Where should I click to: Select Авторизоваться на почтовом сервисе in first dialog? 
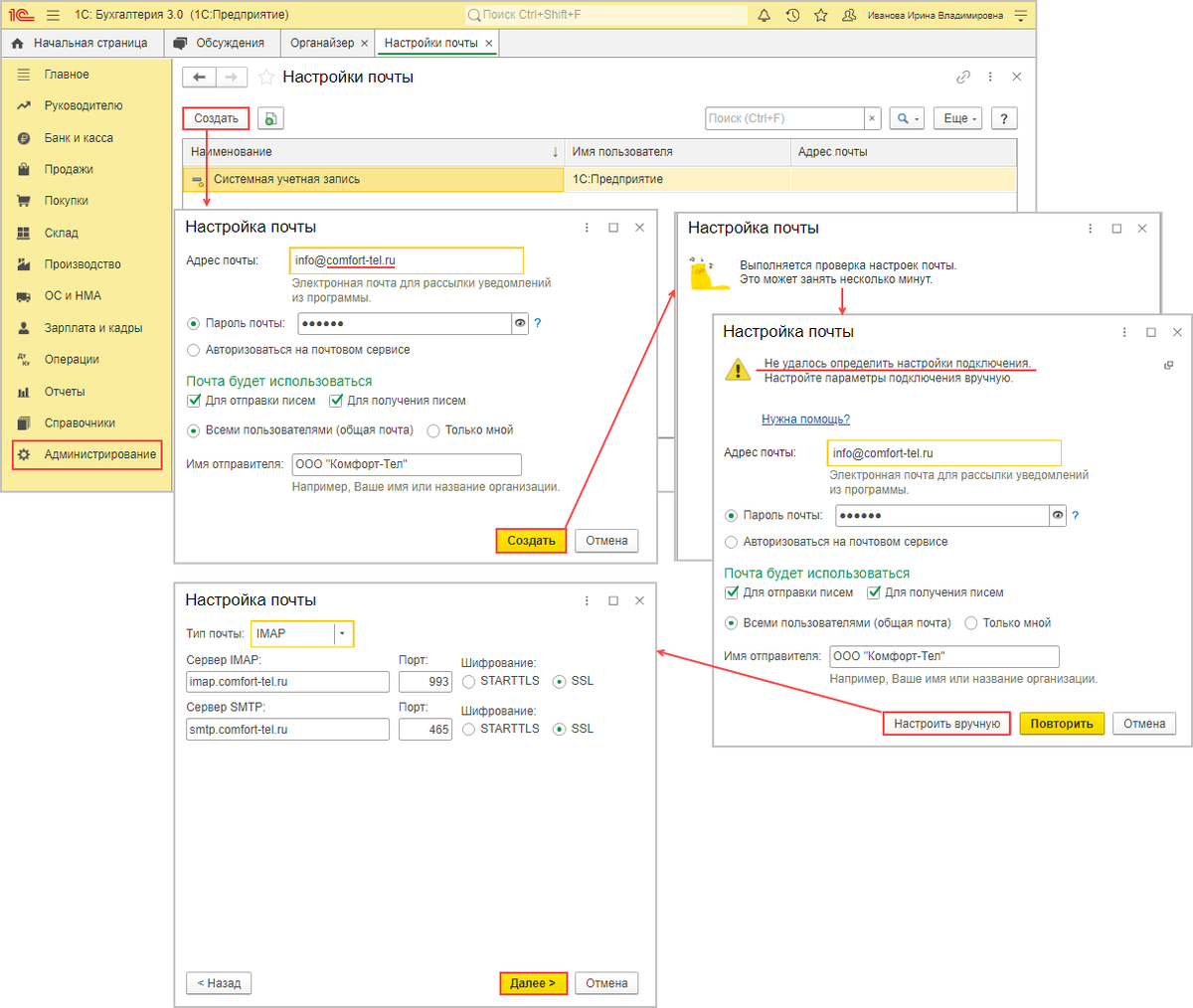[x=194, y=350]
